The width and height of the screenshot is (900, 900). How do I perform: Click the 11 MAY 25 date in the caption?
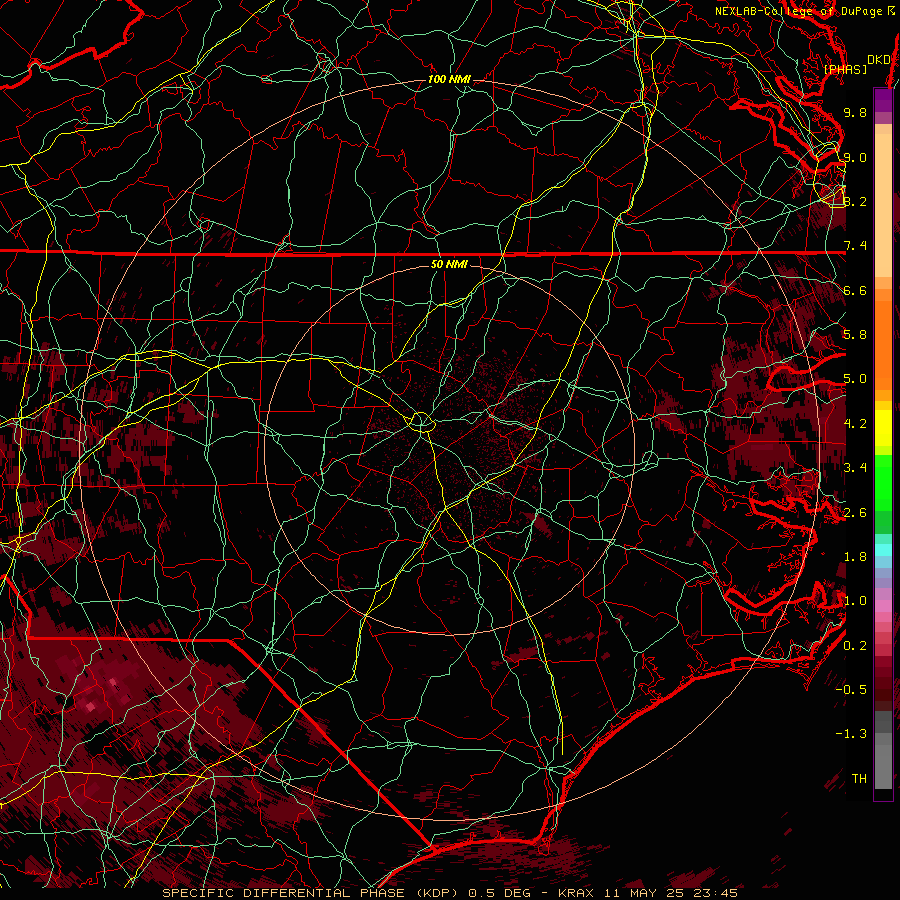pos(645,893)
